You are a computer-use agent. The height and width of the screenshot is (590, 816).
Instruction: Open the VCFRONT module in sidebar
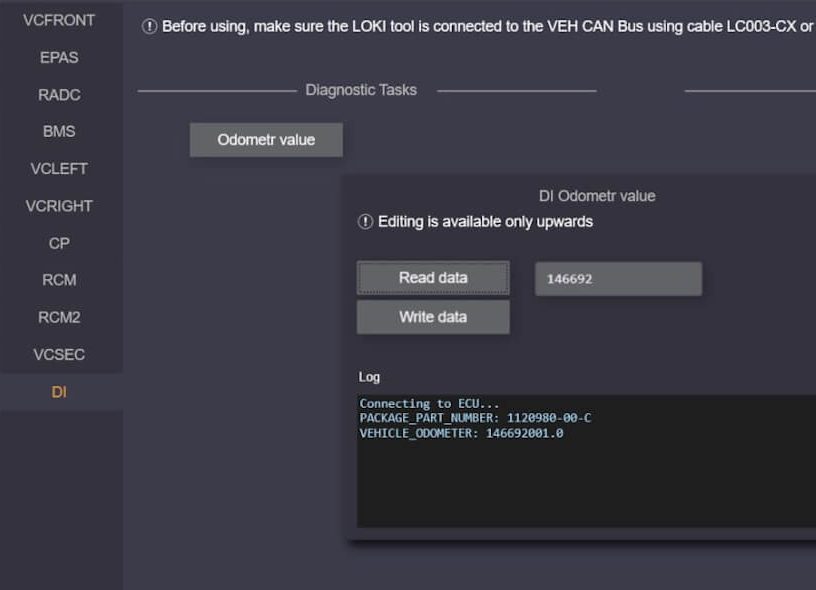tap(59, 20)
